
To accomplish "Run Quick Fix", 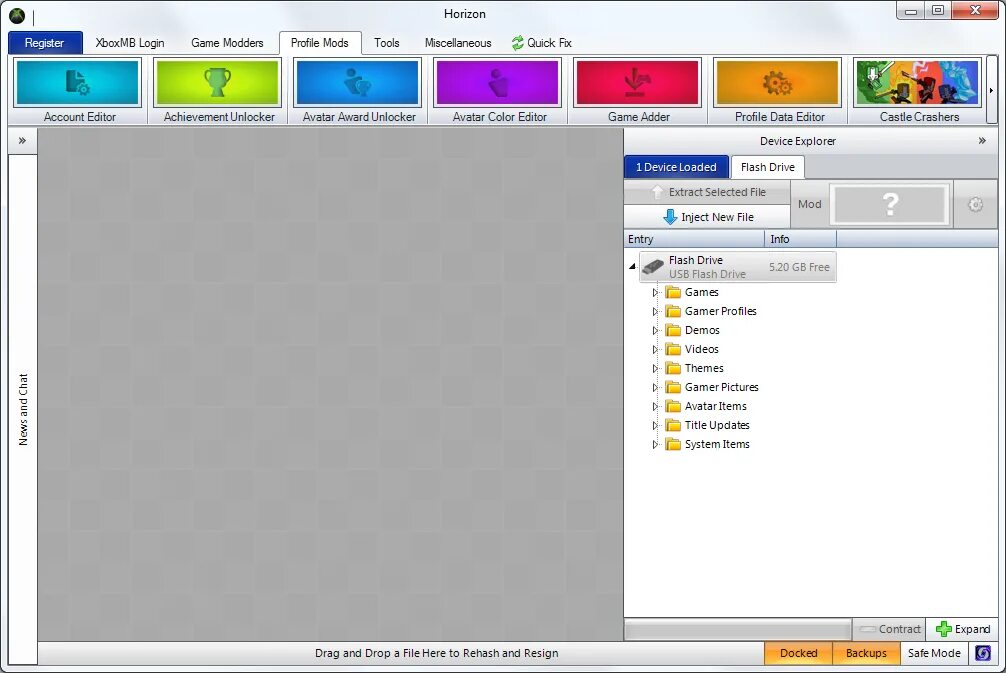I will coord(541,43).
